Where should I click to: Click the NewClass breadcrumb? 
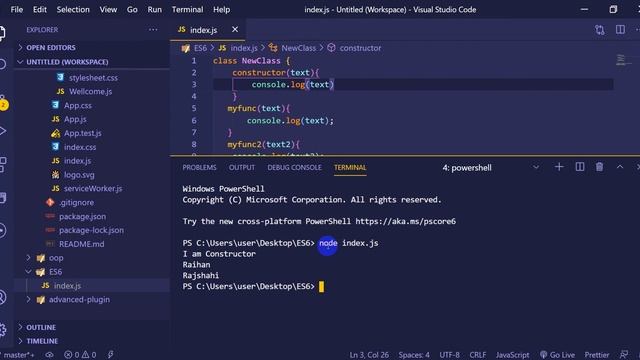click(x=298, y=48)
